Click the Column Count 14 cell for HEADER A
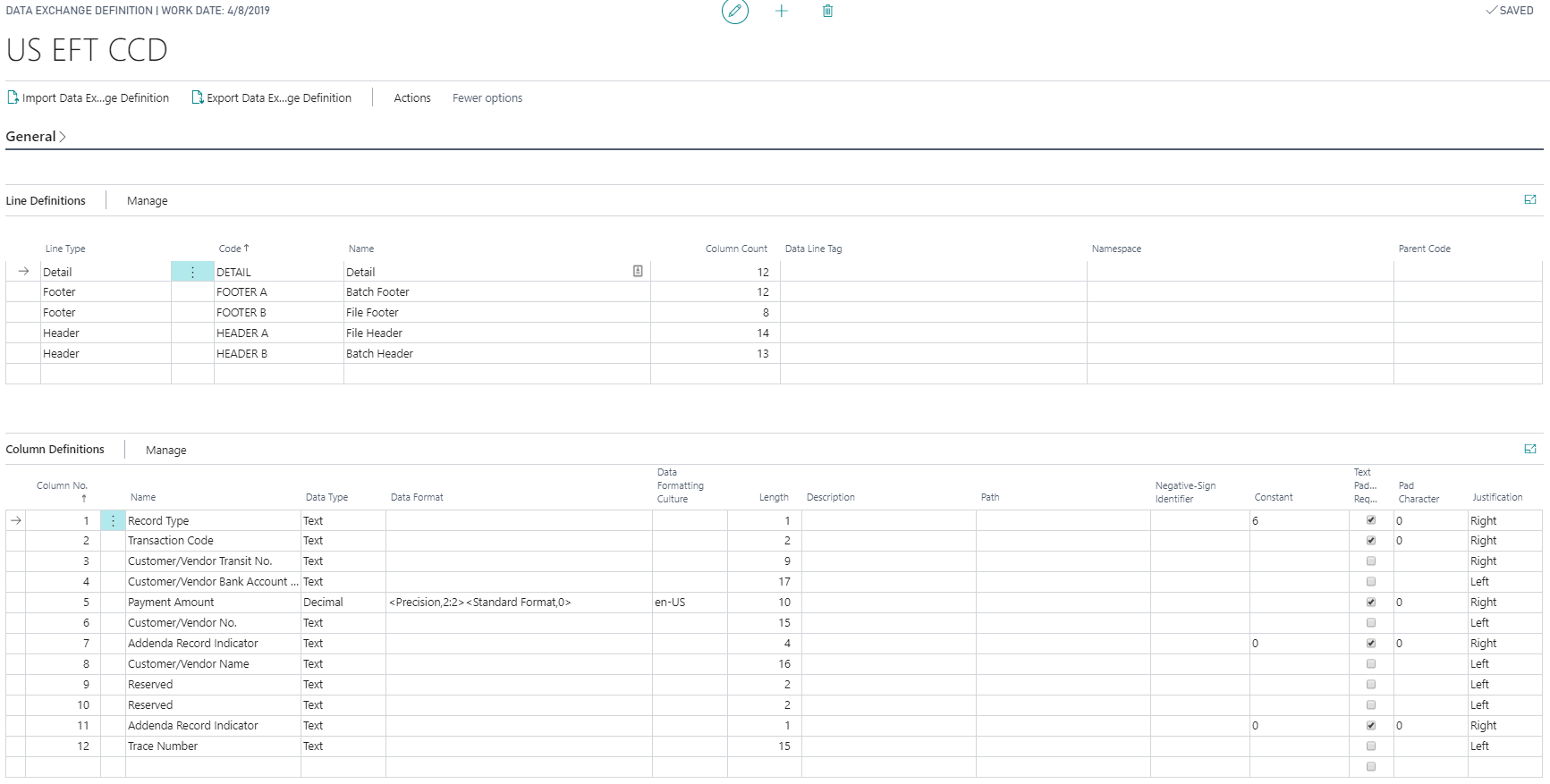1550x784 pixels. tap(716, 333)
